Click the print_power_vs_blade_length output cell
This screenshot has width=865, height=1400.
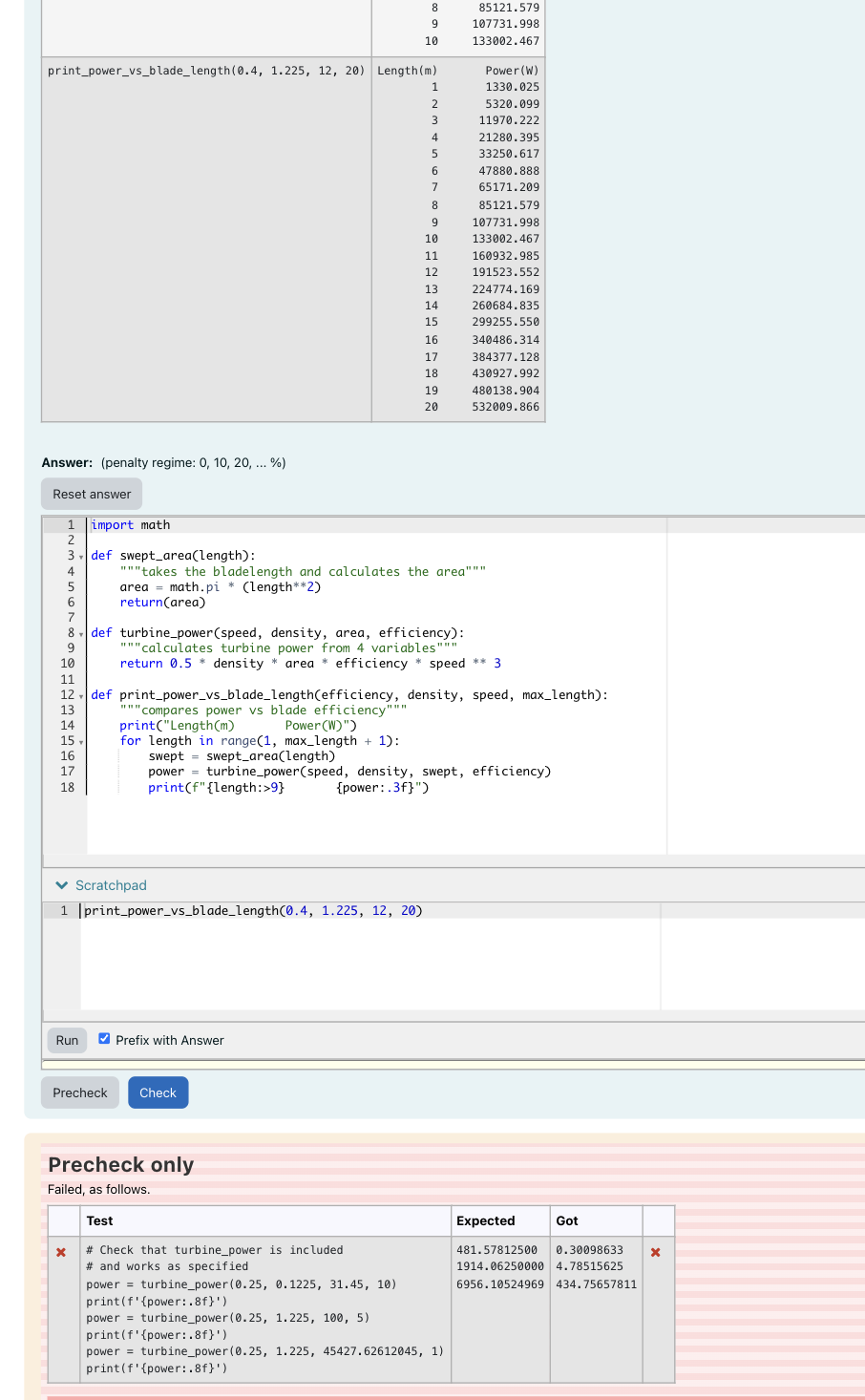[456, 239]
